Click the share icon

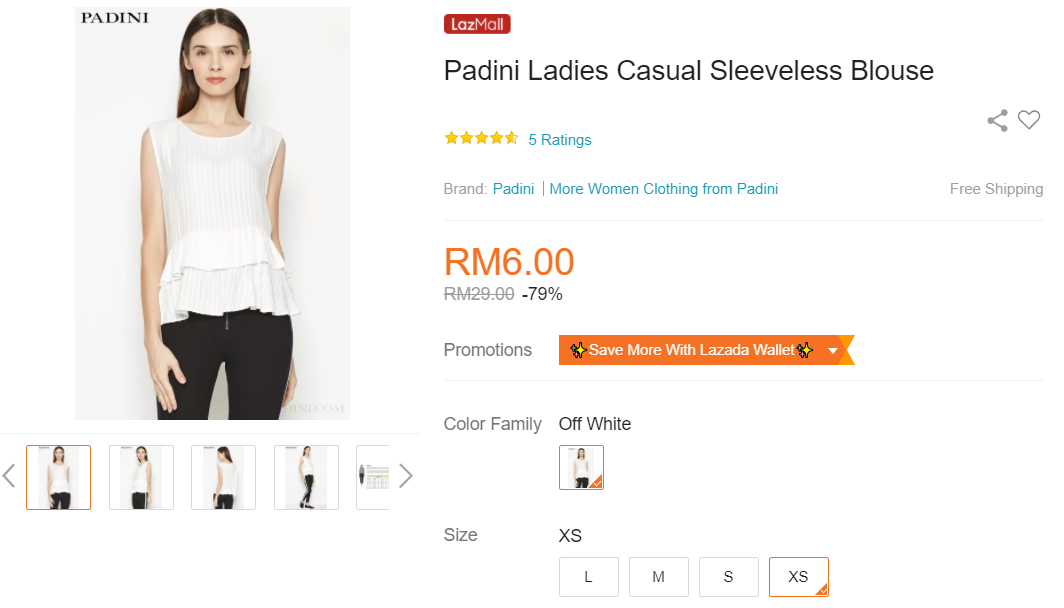[x=997, y=121]
